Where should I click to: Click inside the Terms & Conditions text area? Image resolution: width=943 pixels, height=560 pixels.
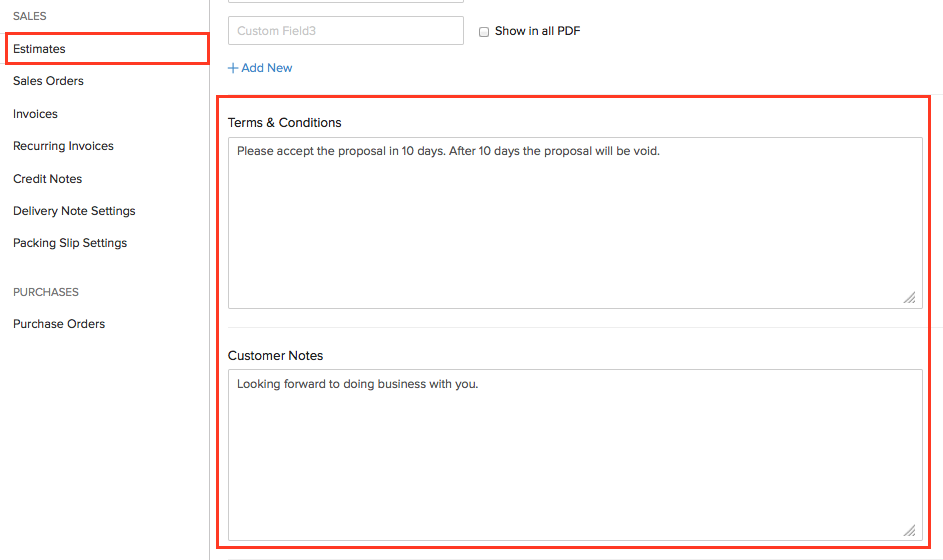[x=575, y=223]
